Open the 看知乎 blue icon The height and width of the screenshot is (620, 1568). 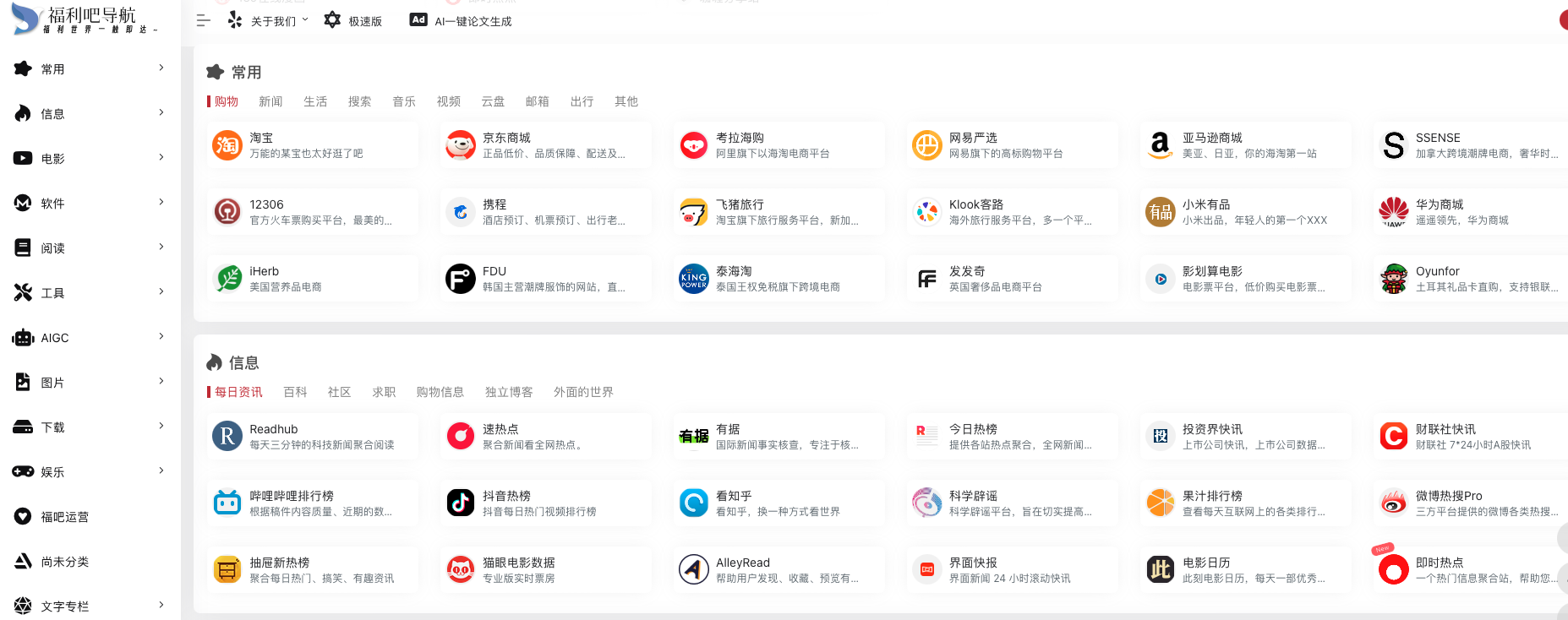(x=694, y=503)
